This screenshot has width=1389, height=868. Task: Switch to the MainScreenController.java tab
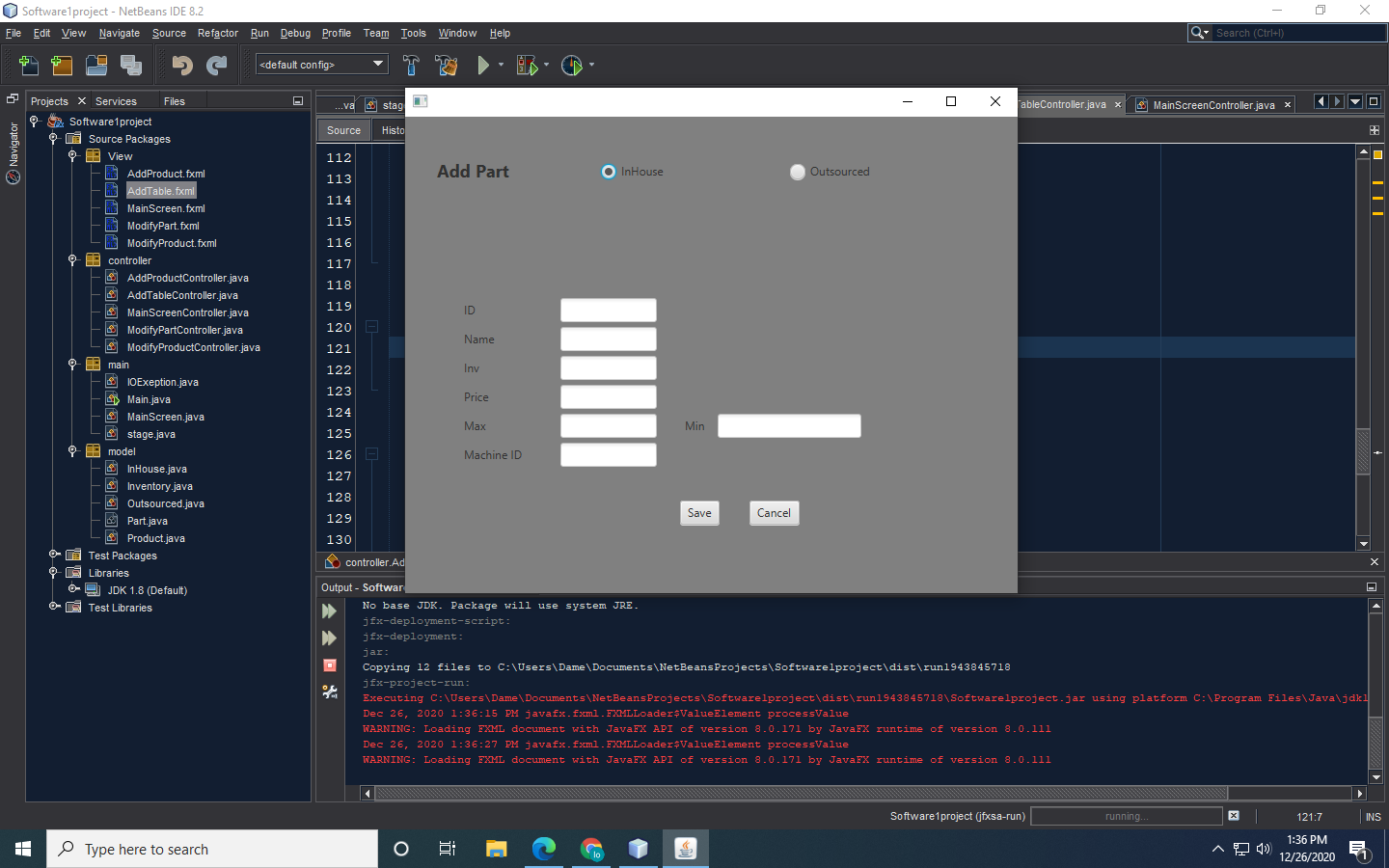point(1211,104)
